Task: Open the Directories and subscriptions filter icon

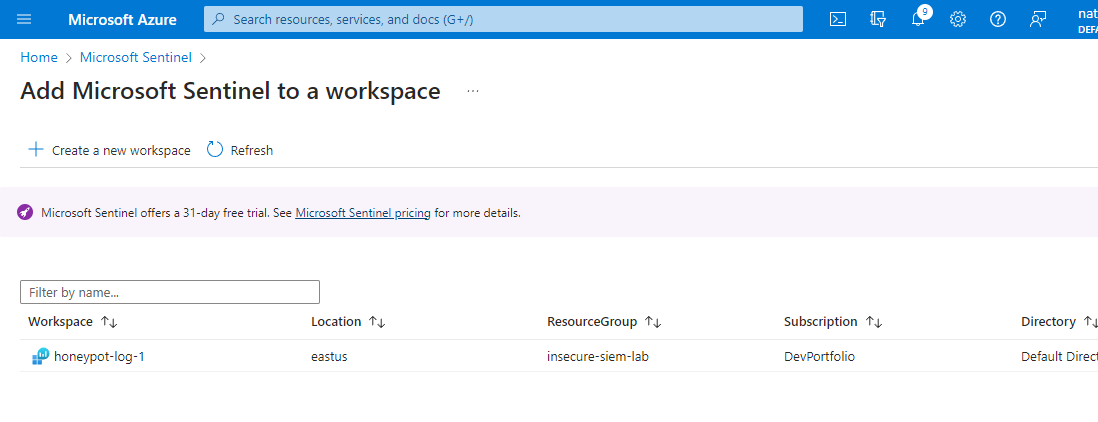Action: [x=878, y=19]
